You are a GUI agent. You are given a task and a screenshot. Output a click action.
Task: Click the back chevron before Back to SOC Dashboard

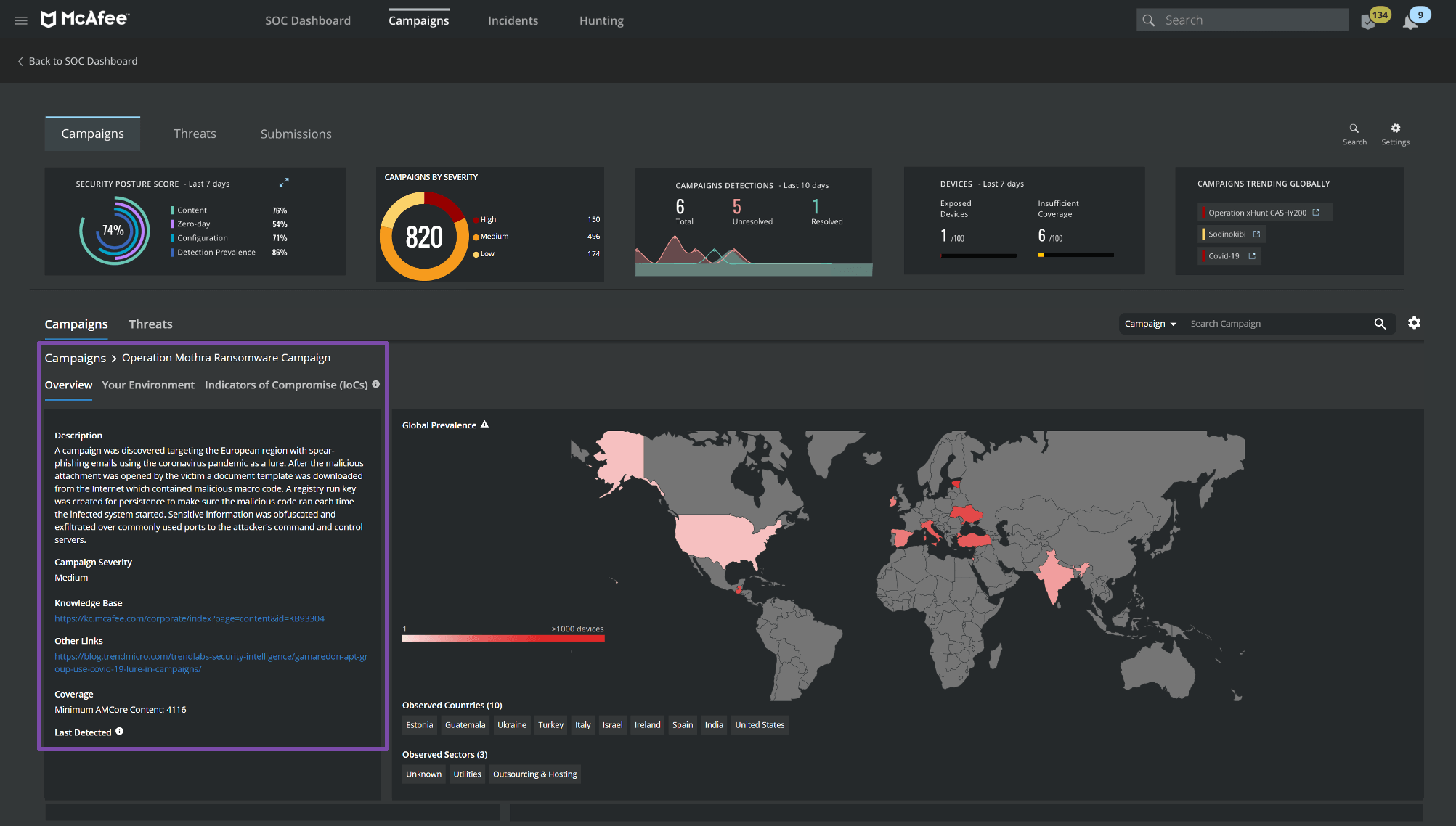click(x=20, y=61)
